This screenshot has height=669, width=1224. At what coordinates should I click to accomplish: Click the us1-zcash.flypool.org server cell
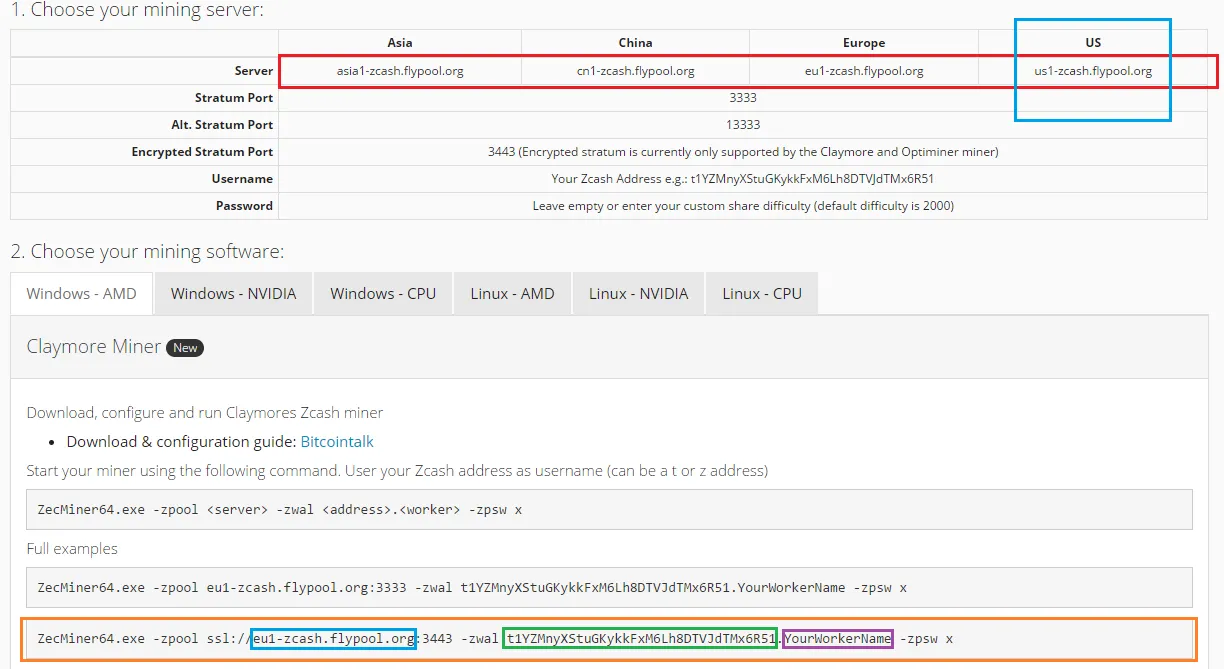(1093, 71)
